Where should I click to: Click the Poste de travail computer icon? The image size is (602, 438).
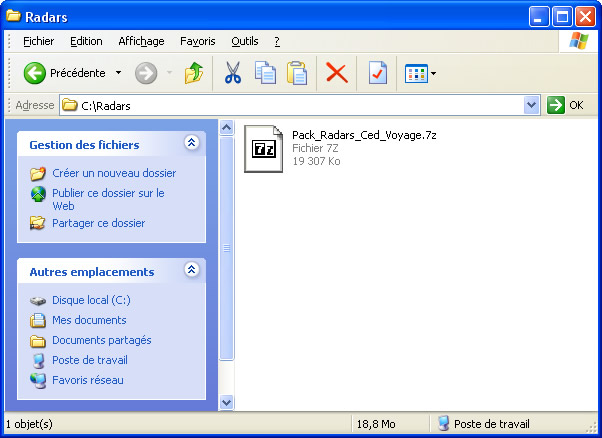pyautogui.click(x=38, y=360)
